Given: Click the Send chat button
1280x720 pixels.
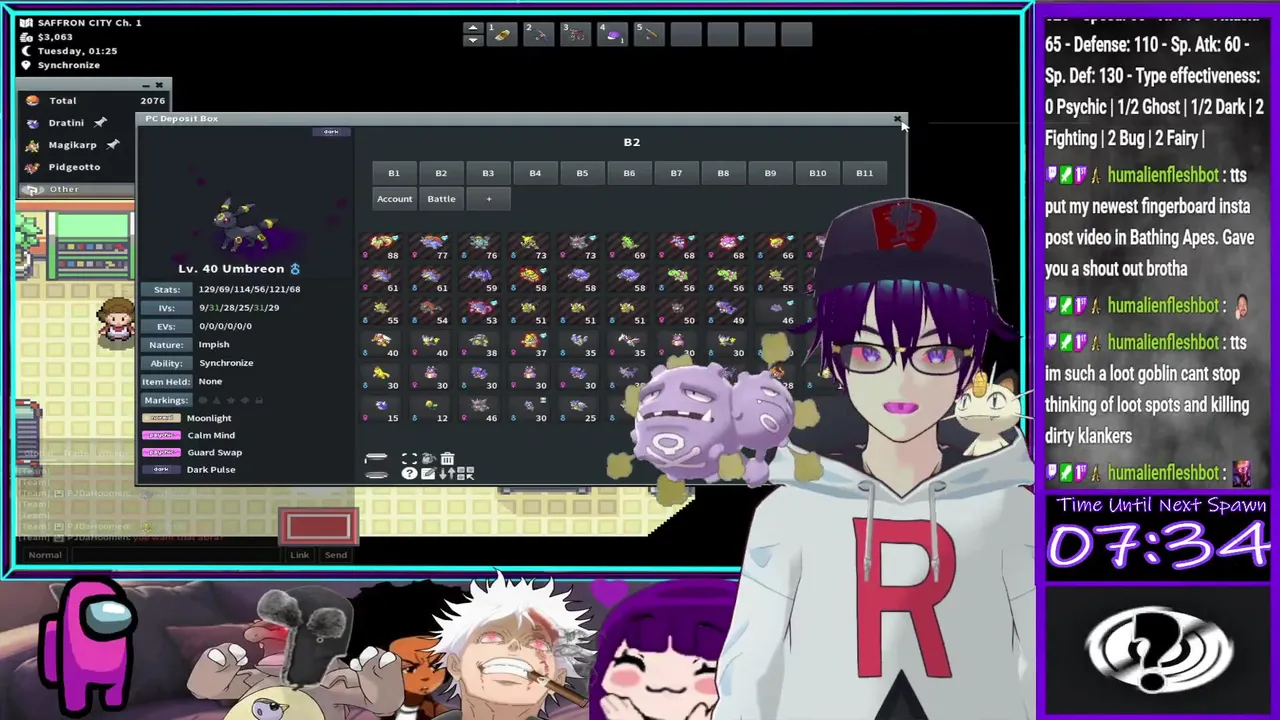Looking at the screenshot, I should (336, 555).
